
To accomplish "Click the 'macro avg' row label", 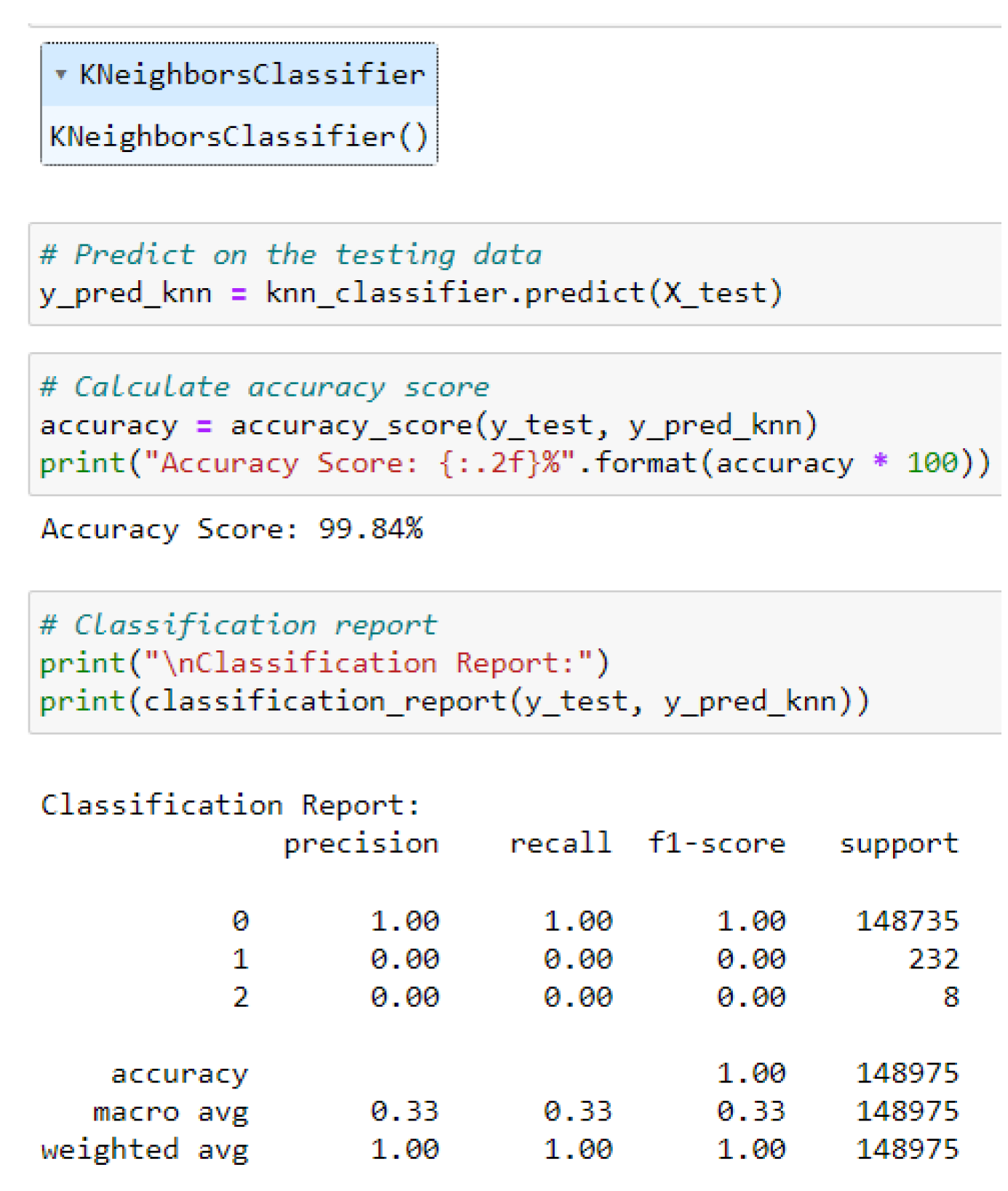I will coord(170,1112).
